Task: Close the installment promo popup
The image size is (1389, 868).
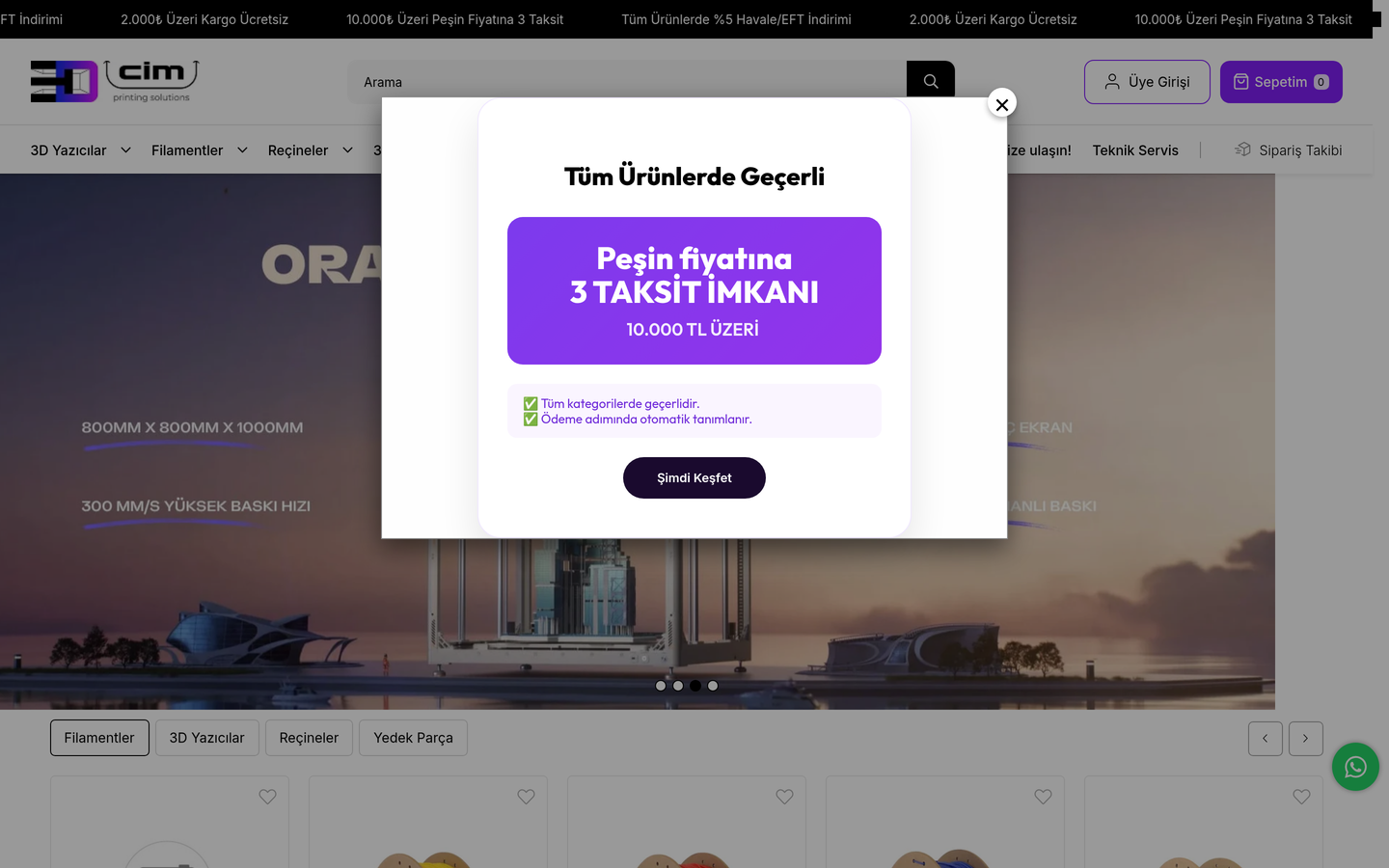Action: coord(1002,104)
